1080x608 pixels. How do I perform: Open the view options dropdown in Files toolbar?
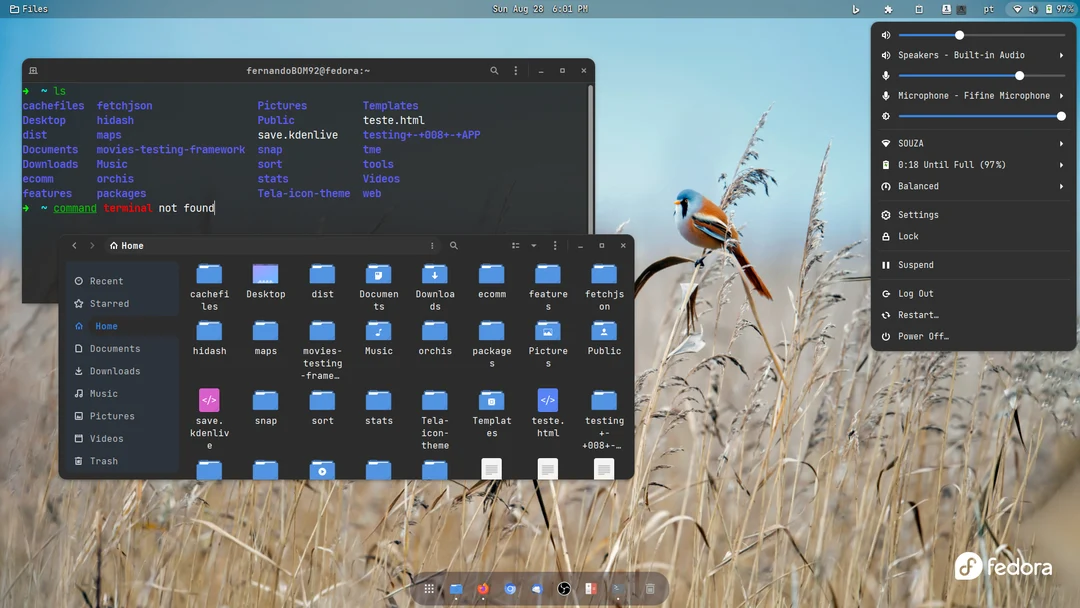click(x=533, y=245)
